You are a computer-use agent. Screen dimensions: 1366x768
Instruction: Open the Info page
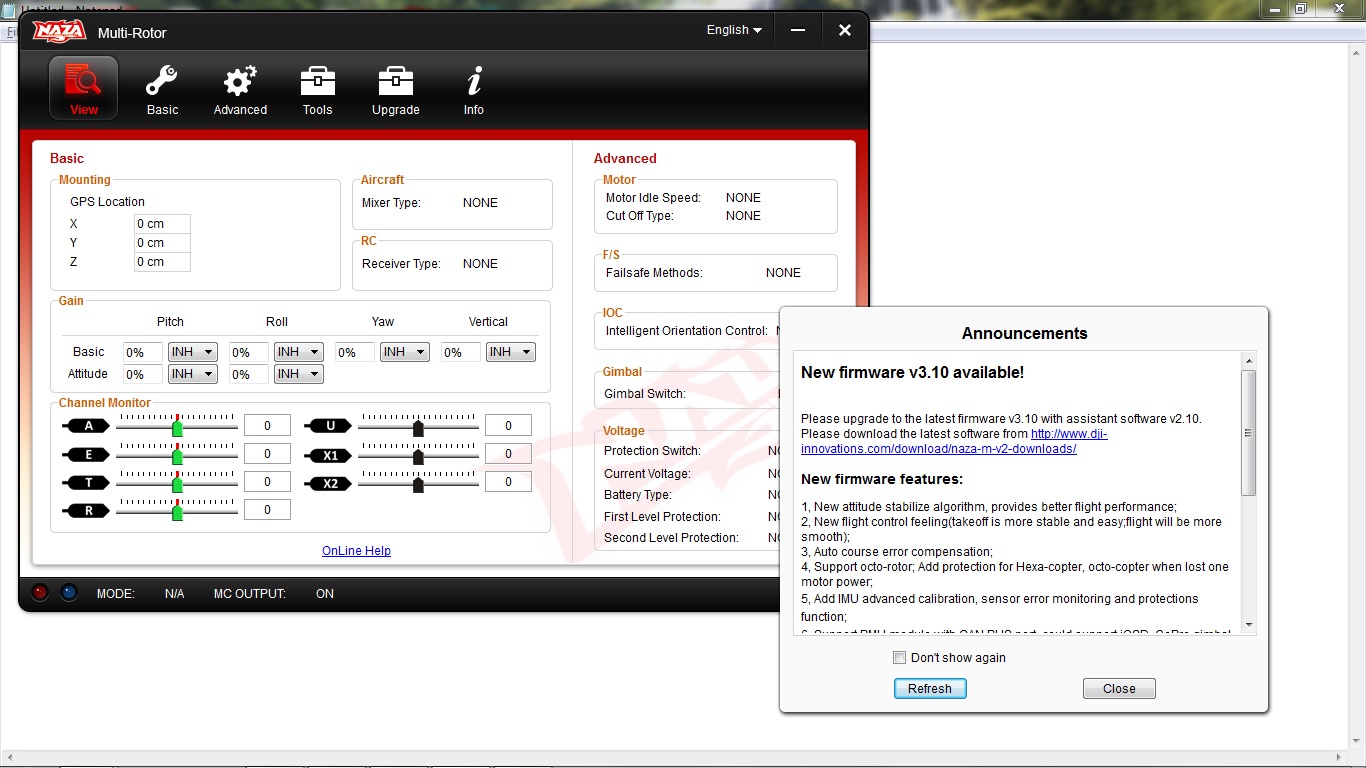(x=474, y=90)
